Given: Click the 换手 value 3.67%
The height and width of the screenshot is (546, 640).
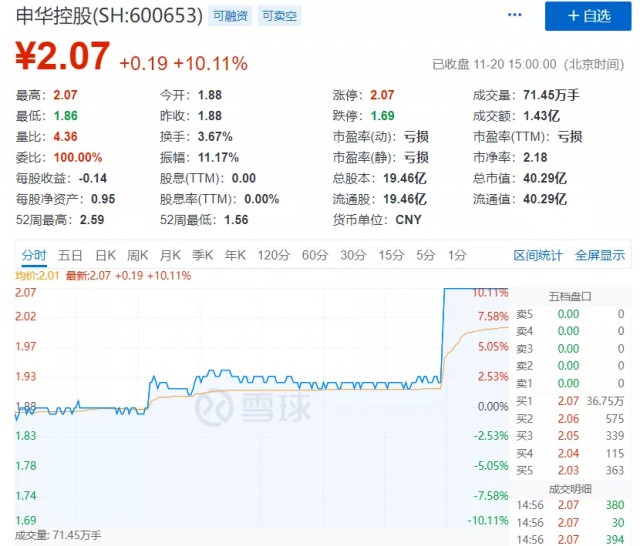Looking at the screenshot, I should 215,137.
